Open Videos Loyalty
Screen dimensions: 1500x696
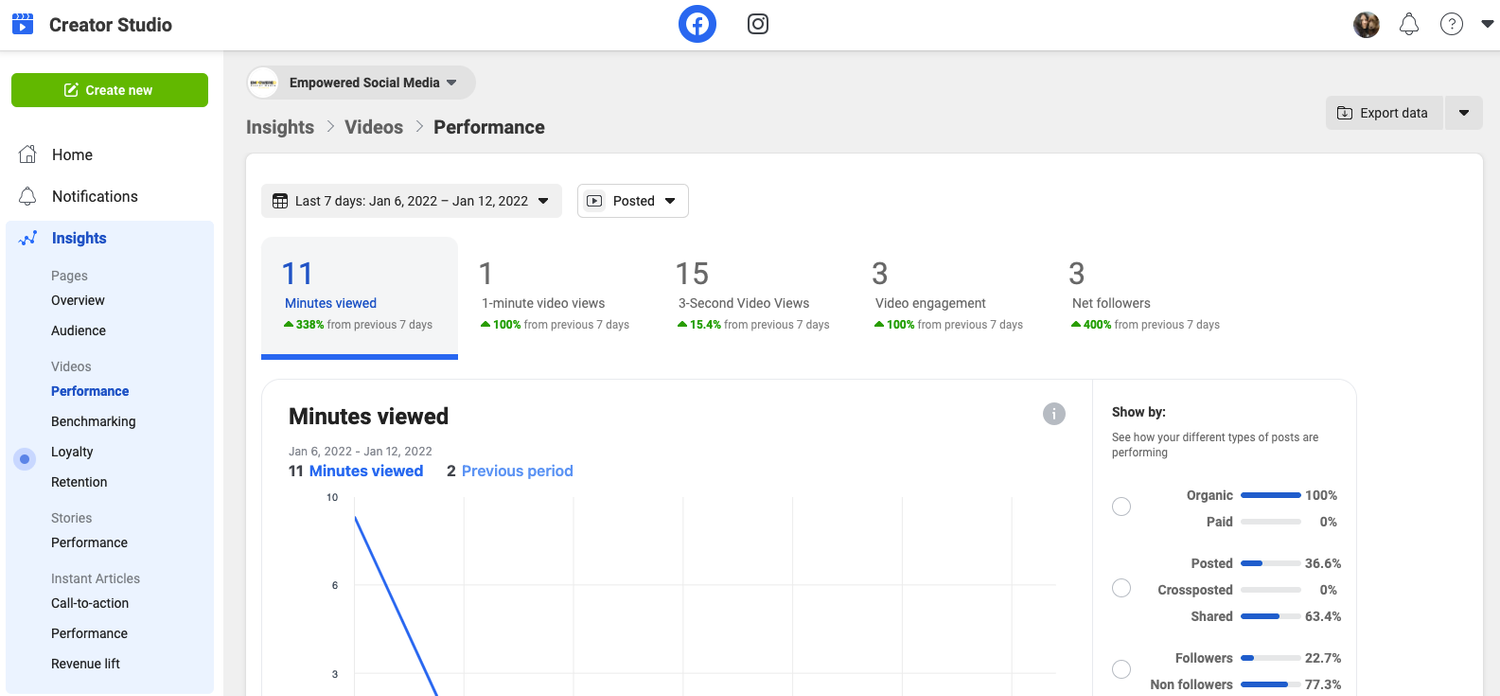[x=72, y=452]
